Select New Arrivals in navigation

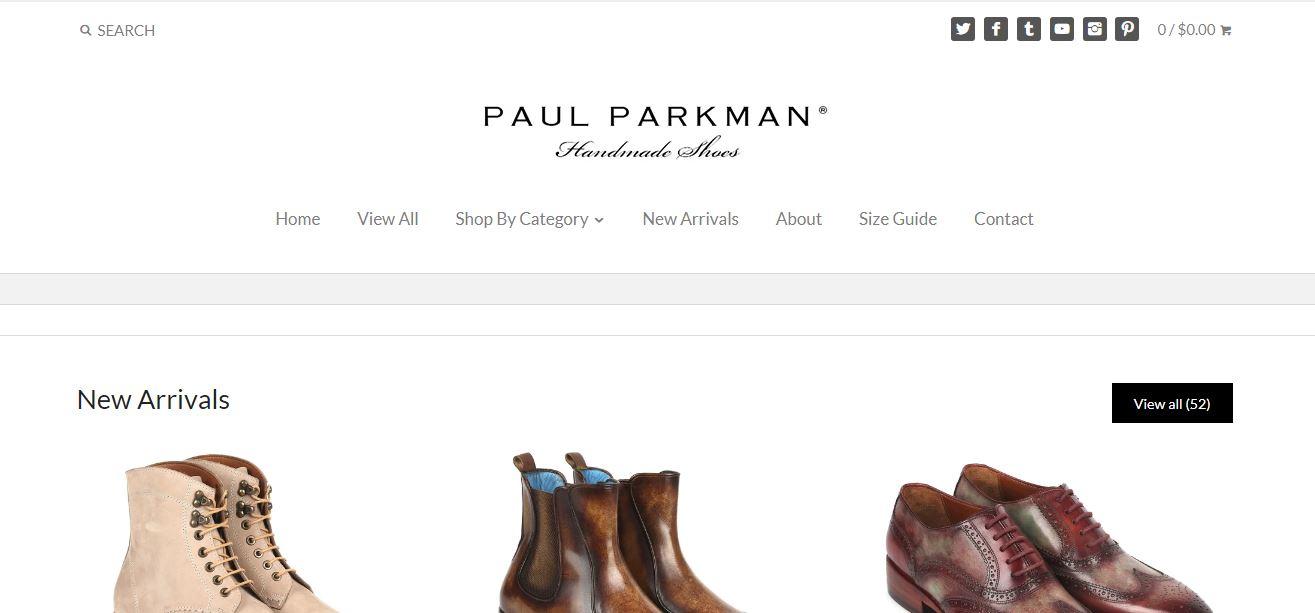(690, 219)
